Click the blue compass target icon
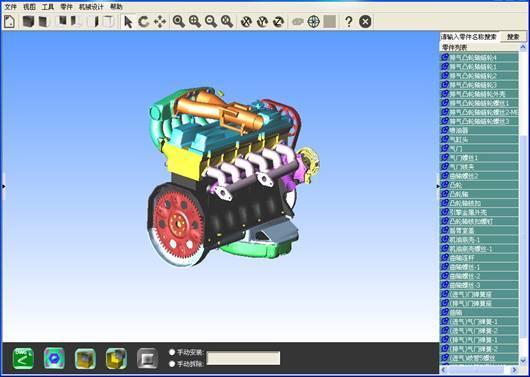530x377 pixels. click(314, 22)
